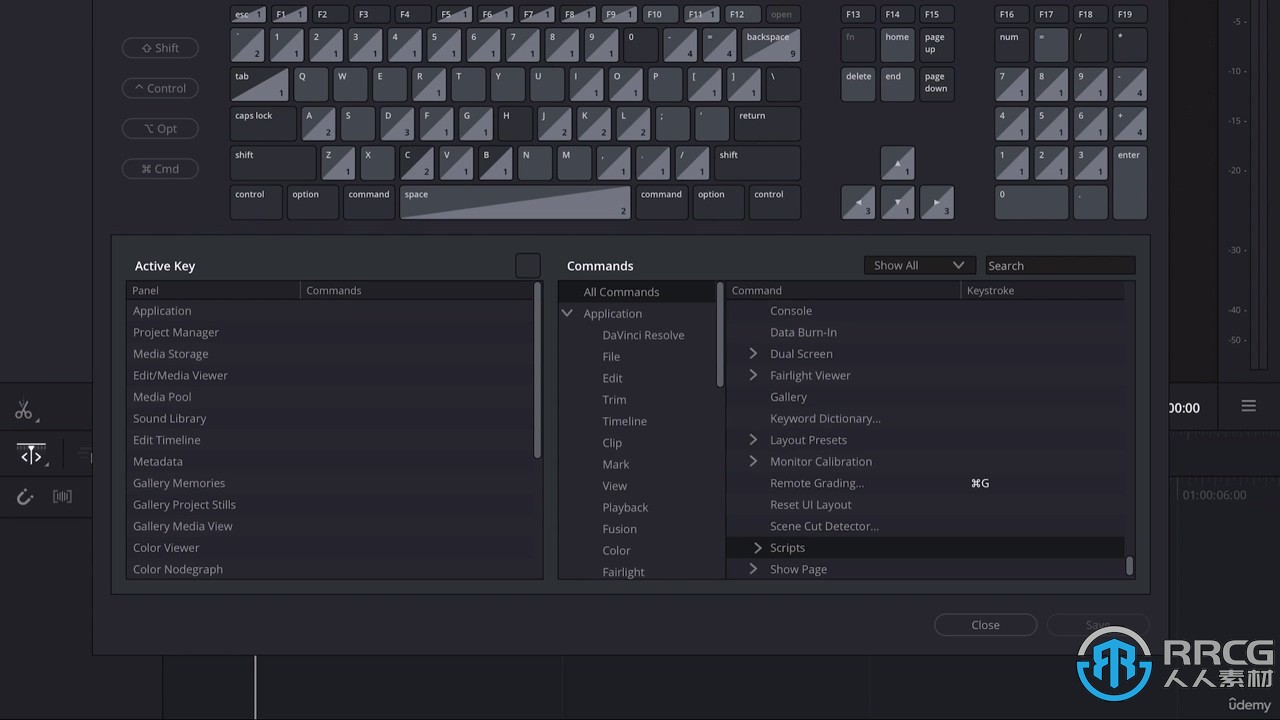Screen dimensions: 1280x720
Task: Collapse the Application category in Commands tree
Action: [567, 313]
